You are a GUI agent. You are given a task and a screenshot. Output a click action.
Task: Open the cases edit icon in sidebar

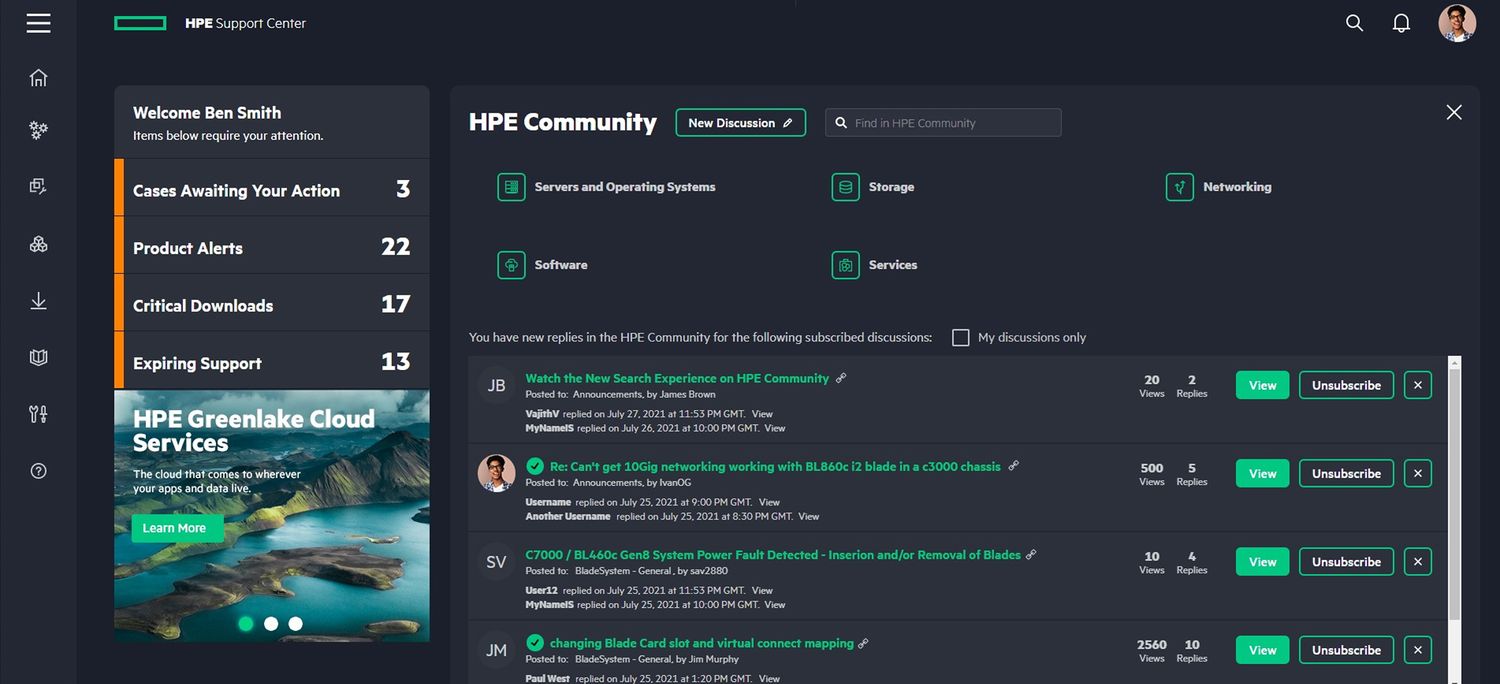point(38,186)
